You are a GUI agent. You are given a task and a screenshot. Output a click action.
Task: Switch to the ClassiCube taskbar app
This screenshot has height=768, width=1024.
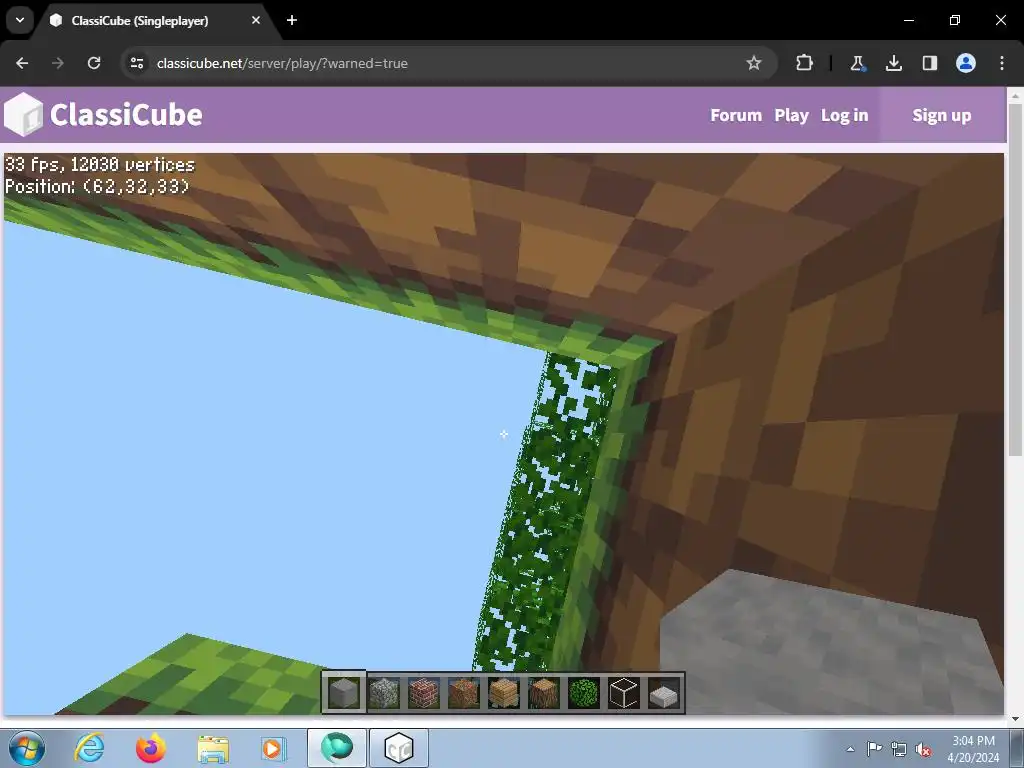click(x=399, y=748)
